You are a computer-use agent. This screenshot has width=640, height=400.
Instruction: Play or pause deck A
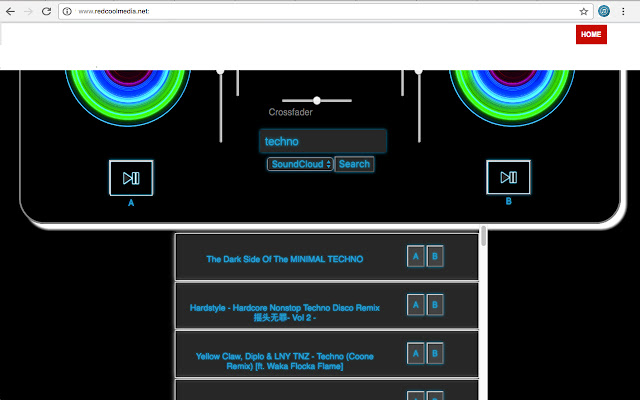[x=131, y=178]
